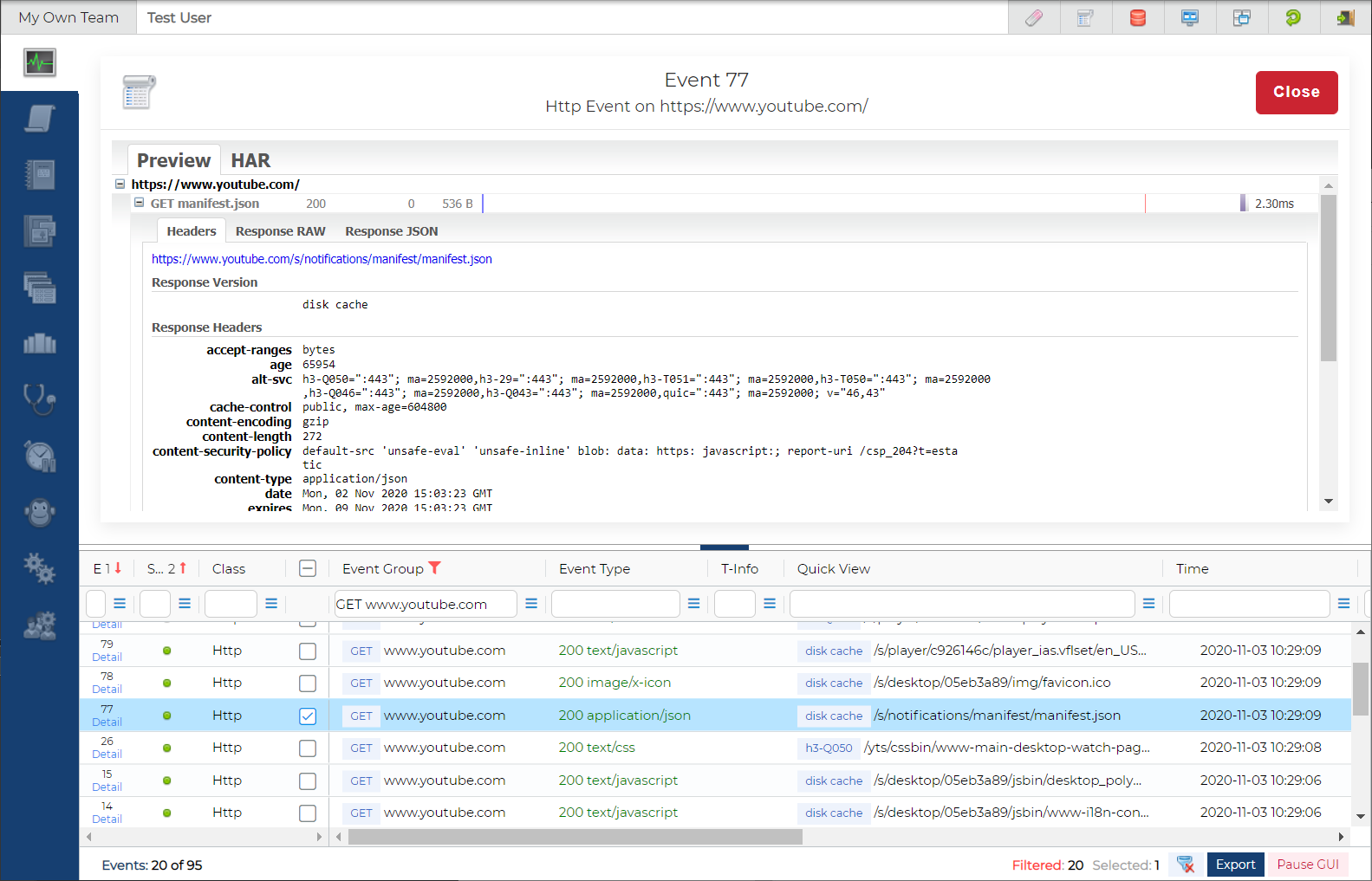Open the filter menu for T-Info column
Image resolution: width=1372 pixels, height=881 pixels.
[770, 604]
